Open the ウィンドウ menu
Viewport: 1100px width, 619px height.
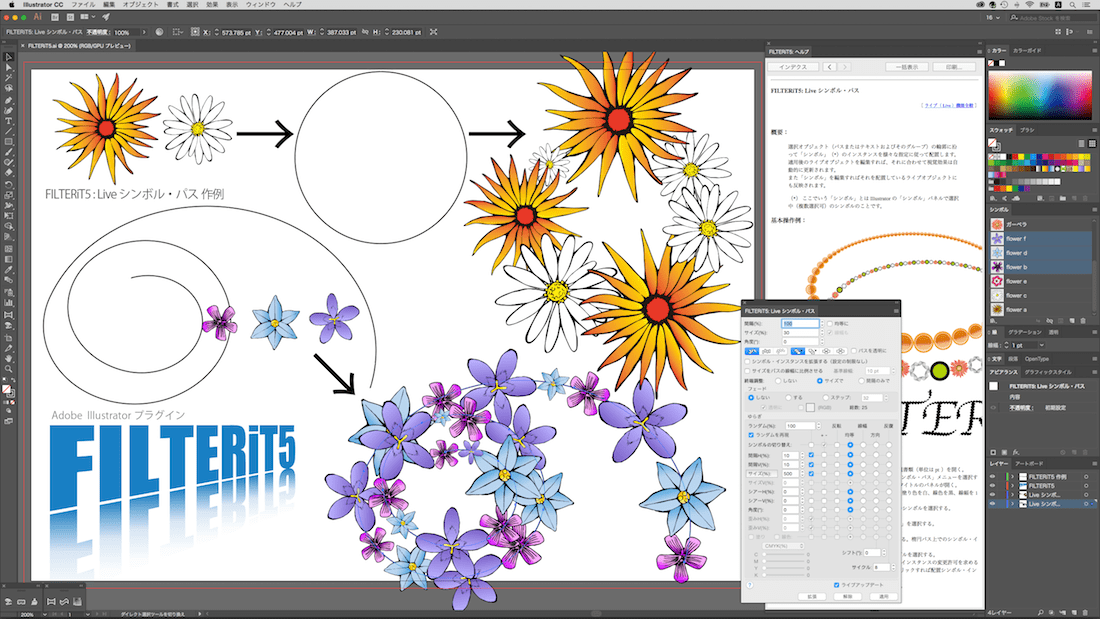260,4
